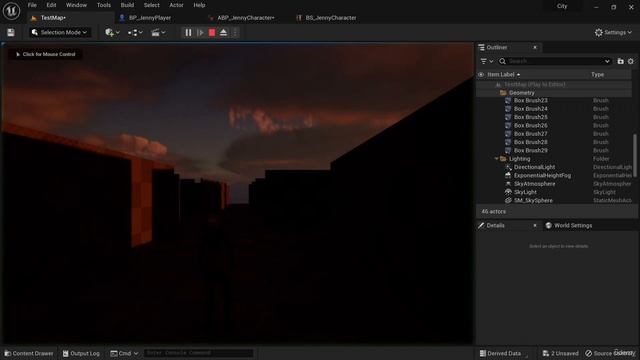Screen dimensions: 640x360
Task: Click the Outliner vertical scrollbar
Action: pos(635,155)
